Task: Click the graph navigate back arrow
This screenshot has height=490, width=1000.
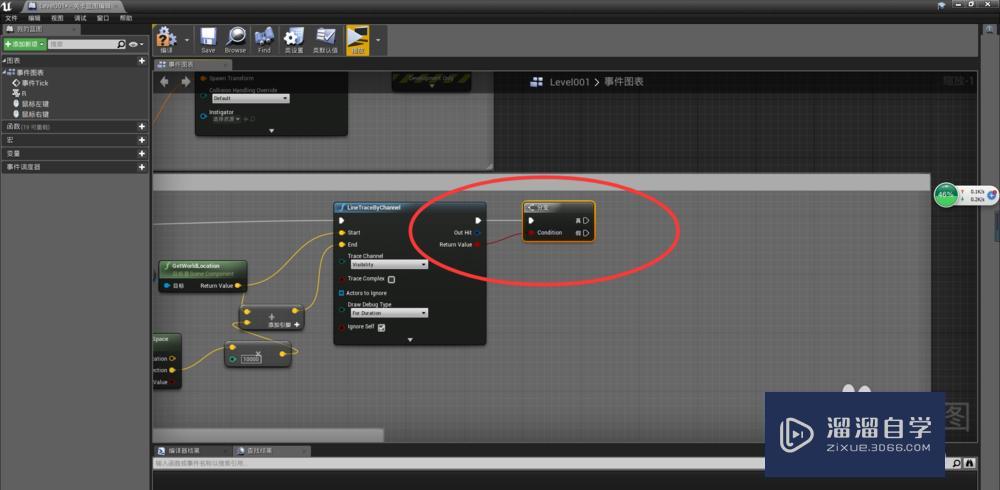Action: (165, 82)
